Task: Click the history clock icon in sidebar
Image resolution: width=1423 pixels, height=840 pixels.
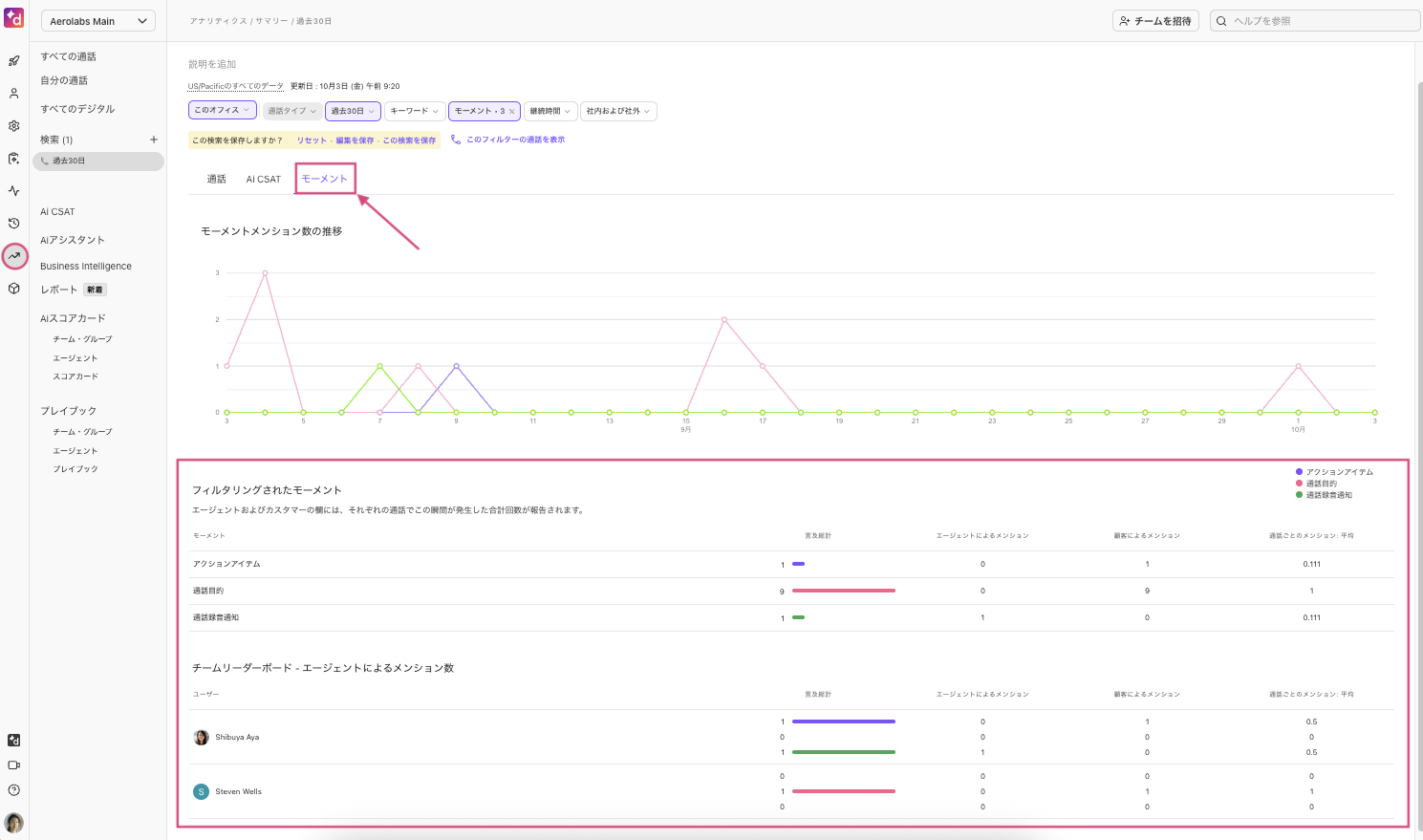Action: [13, 224]
